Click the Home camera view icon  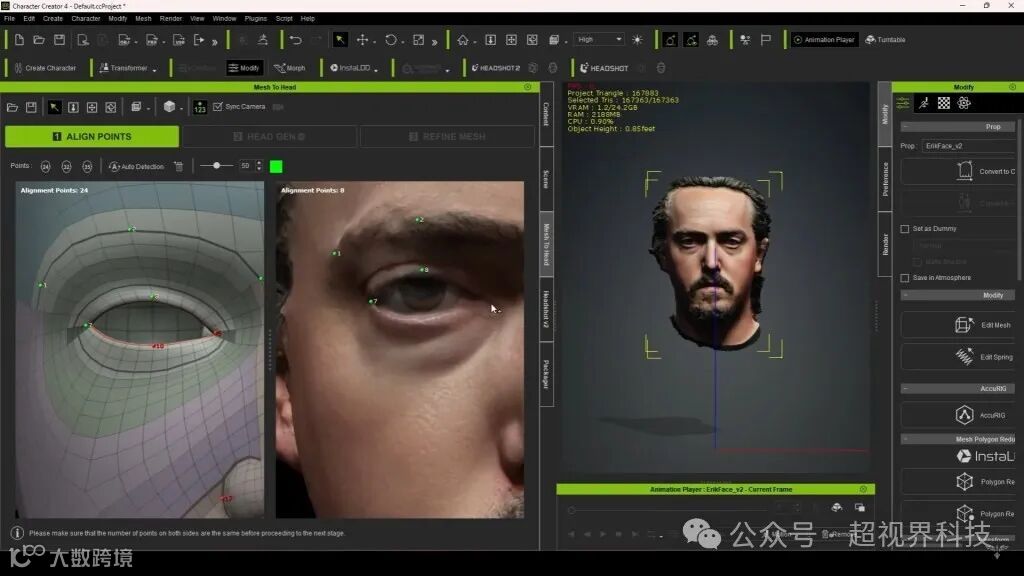(463, 40)
